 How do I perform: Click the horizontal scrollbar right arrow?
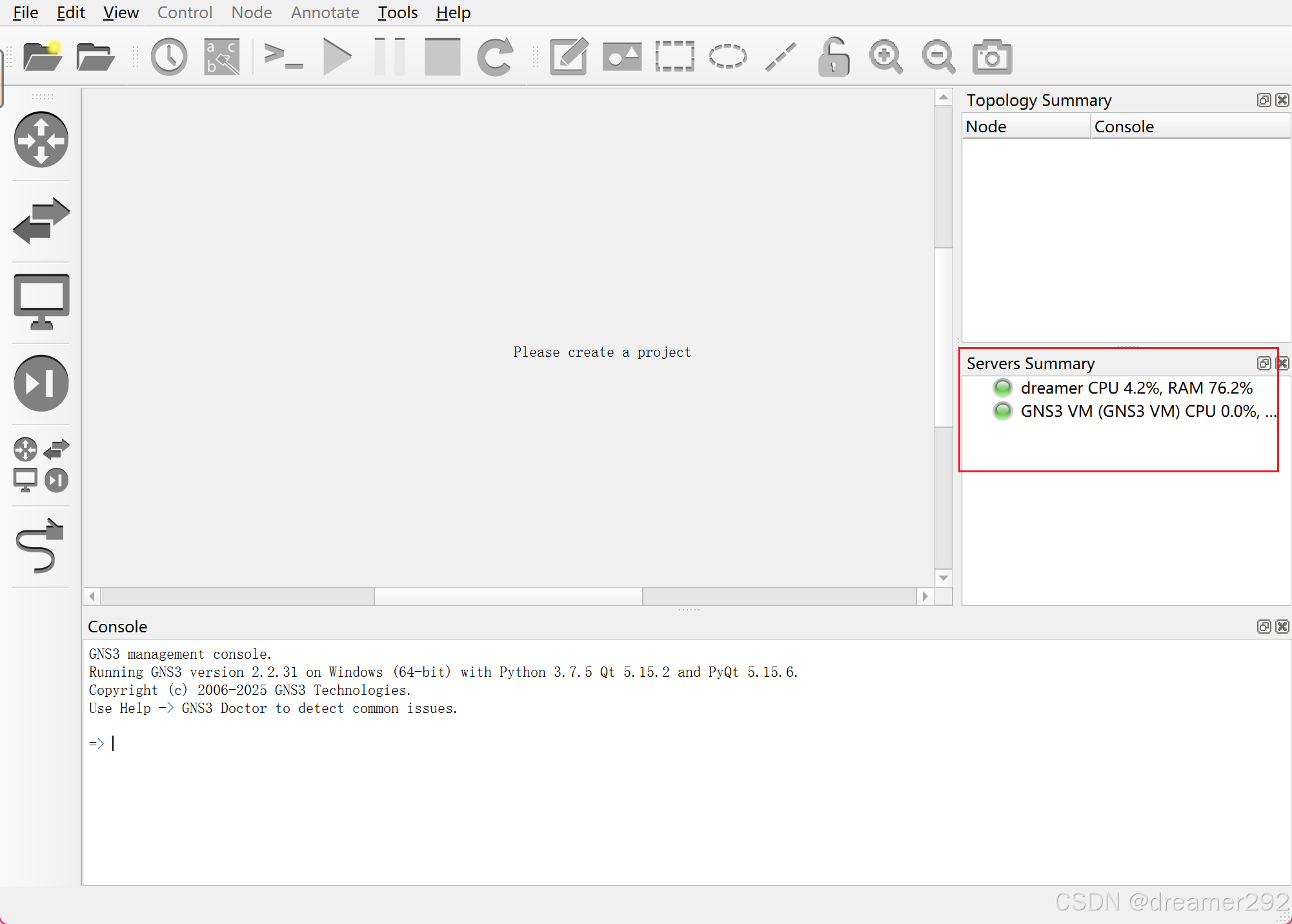coord(925,596)
